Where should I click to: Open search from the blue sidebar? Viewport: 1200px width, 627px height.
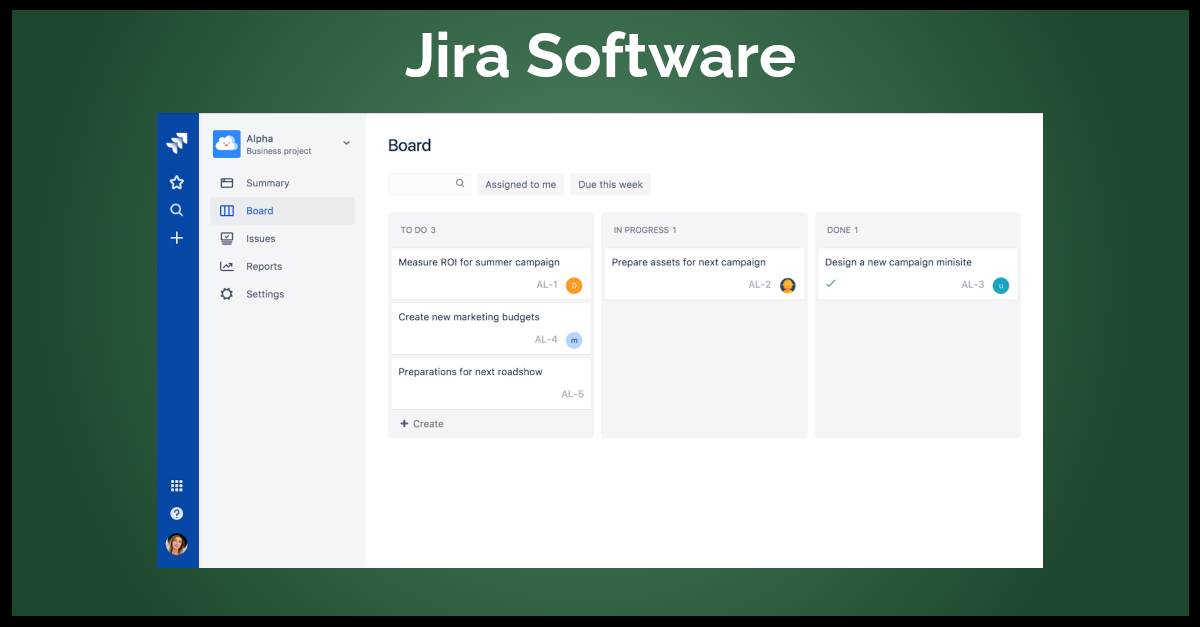[x=177, y=210]
